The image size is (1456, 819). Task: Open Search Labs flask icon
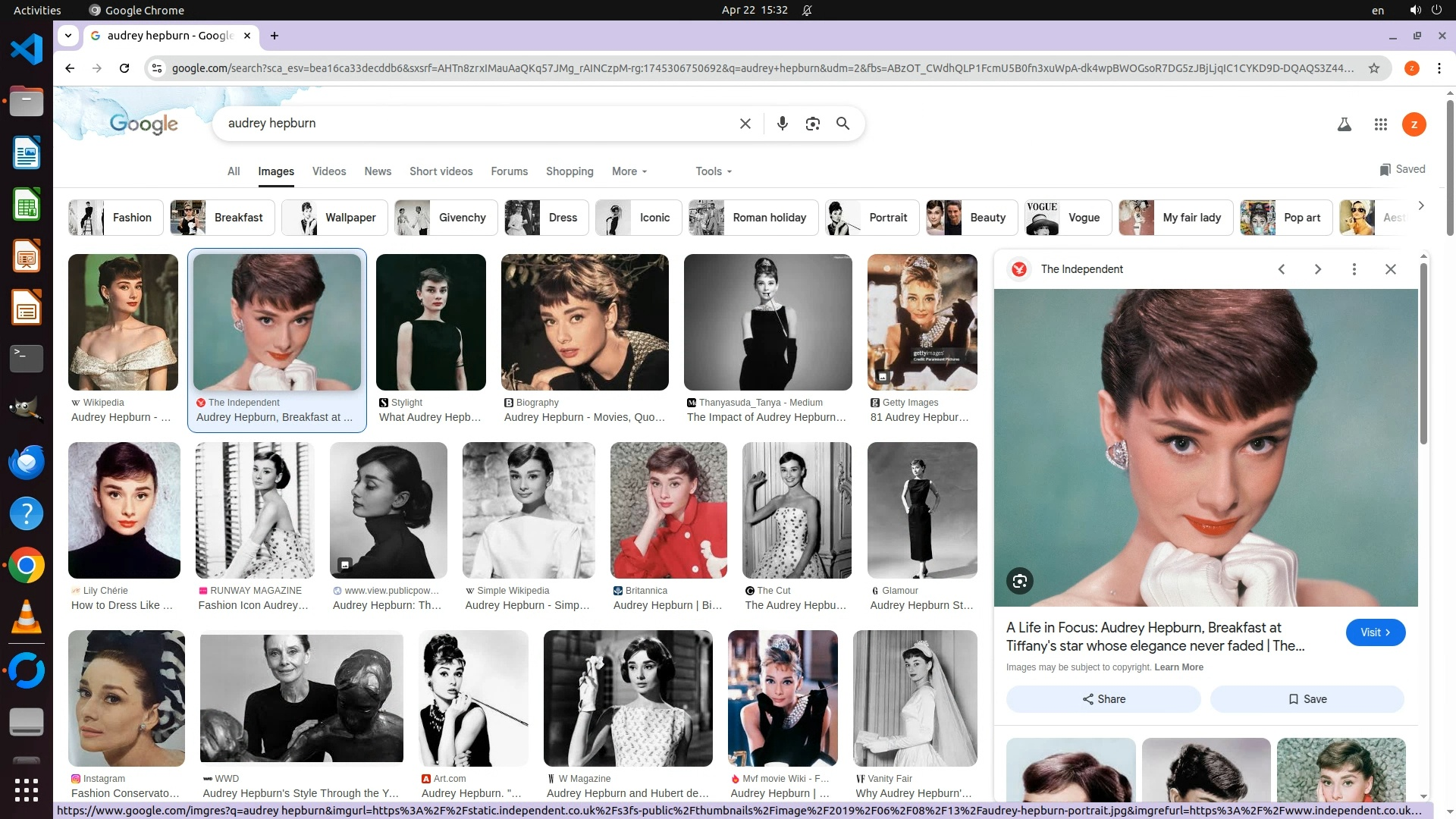(1344, 124)
